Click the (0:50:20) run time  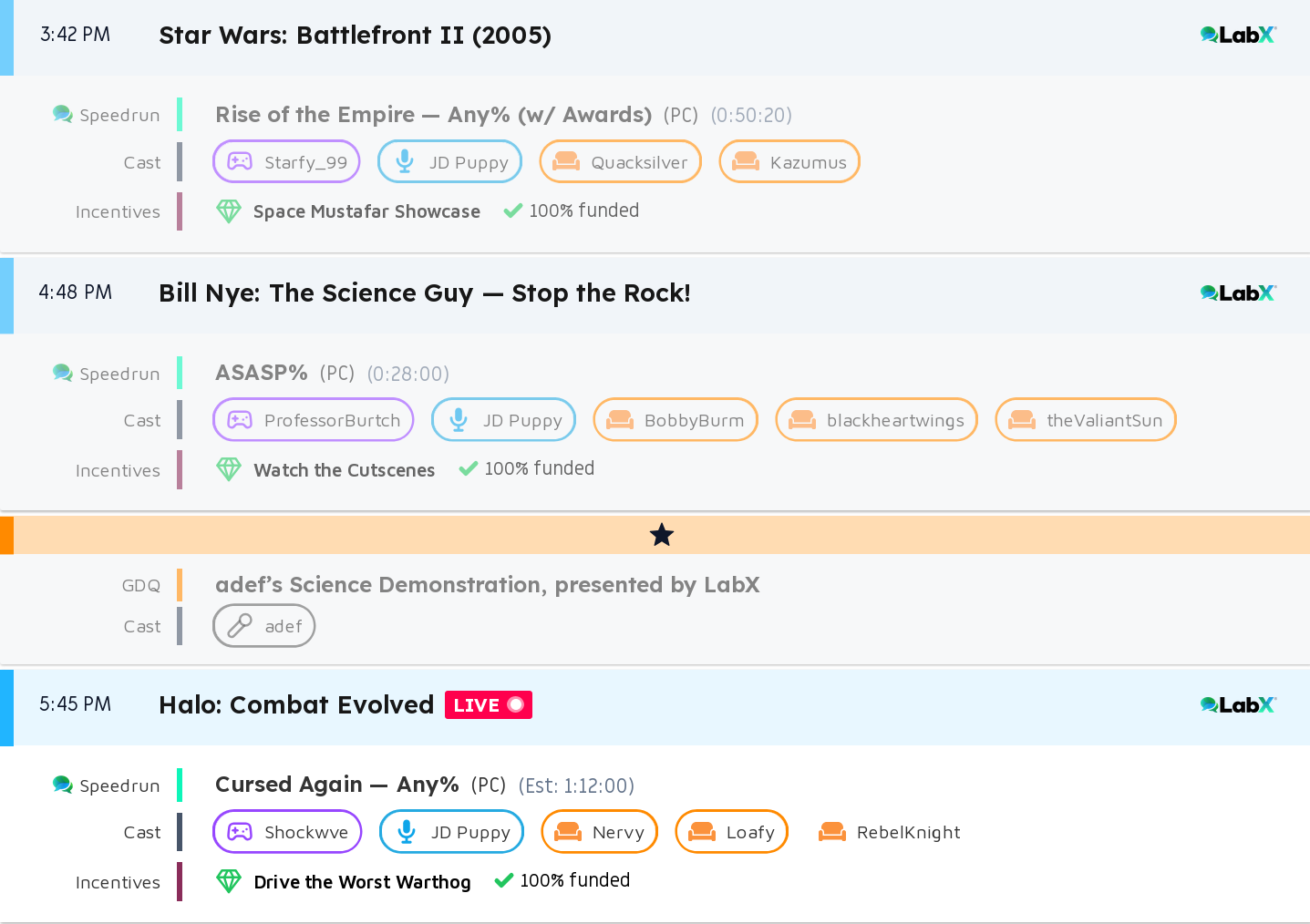(x=752, y=116)
